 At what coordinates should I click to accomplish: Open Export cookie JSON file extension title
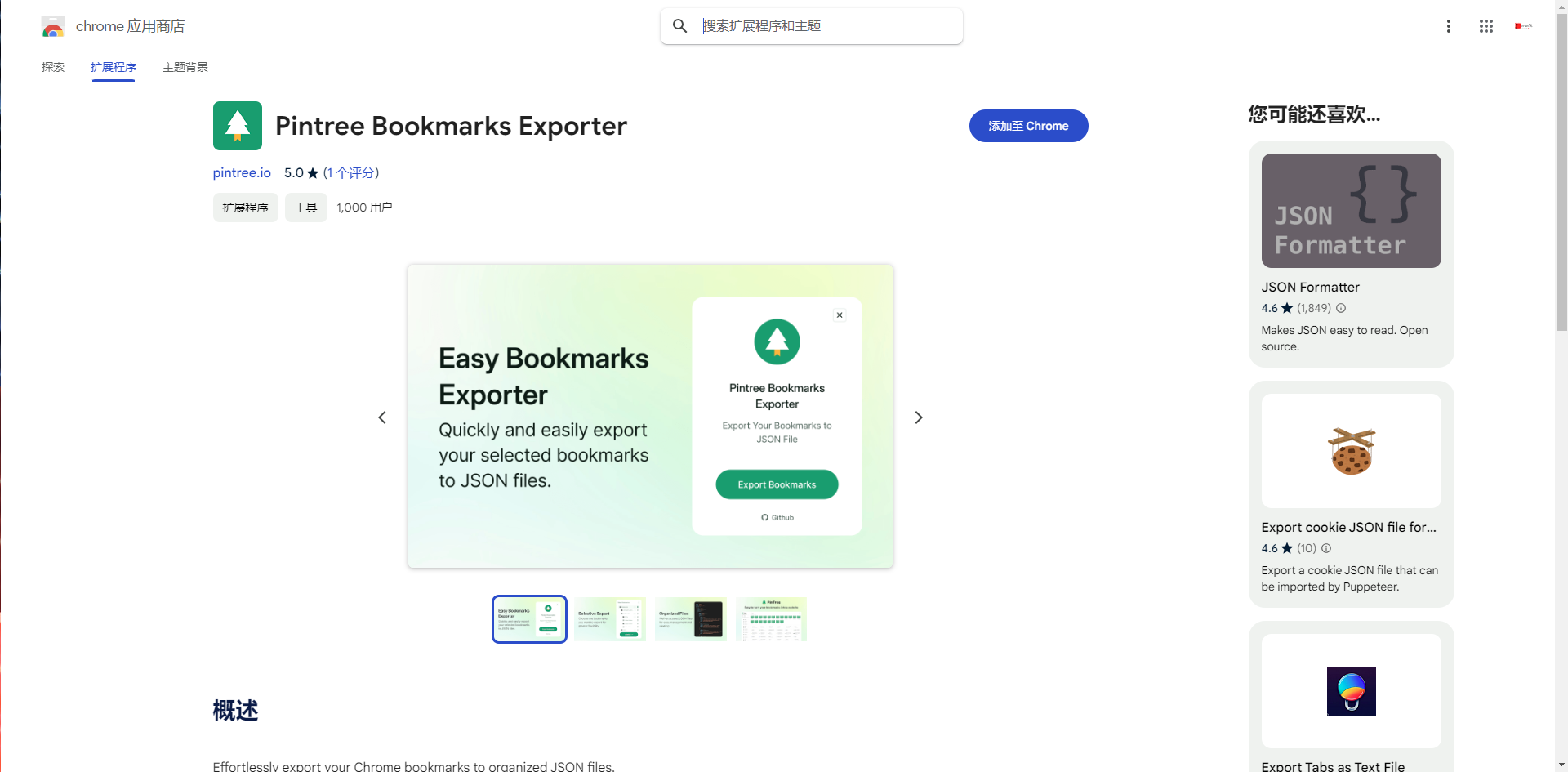1348,528
